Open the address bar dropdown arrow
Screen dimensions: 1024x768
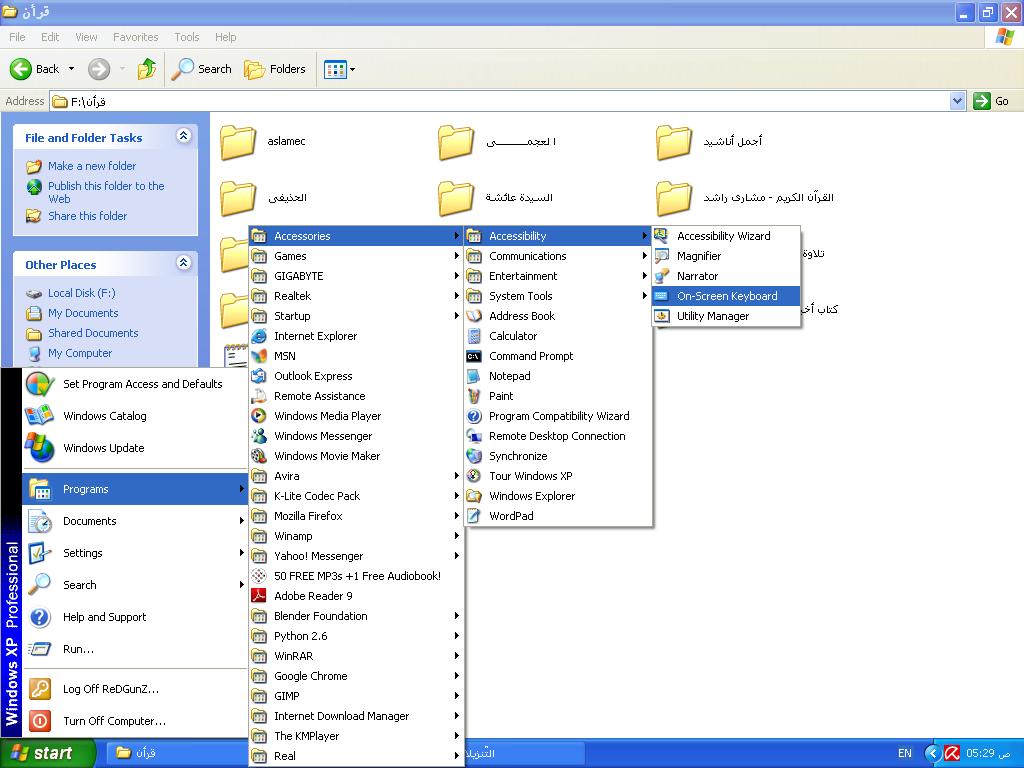point(957,101)
